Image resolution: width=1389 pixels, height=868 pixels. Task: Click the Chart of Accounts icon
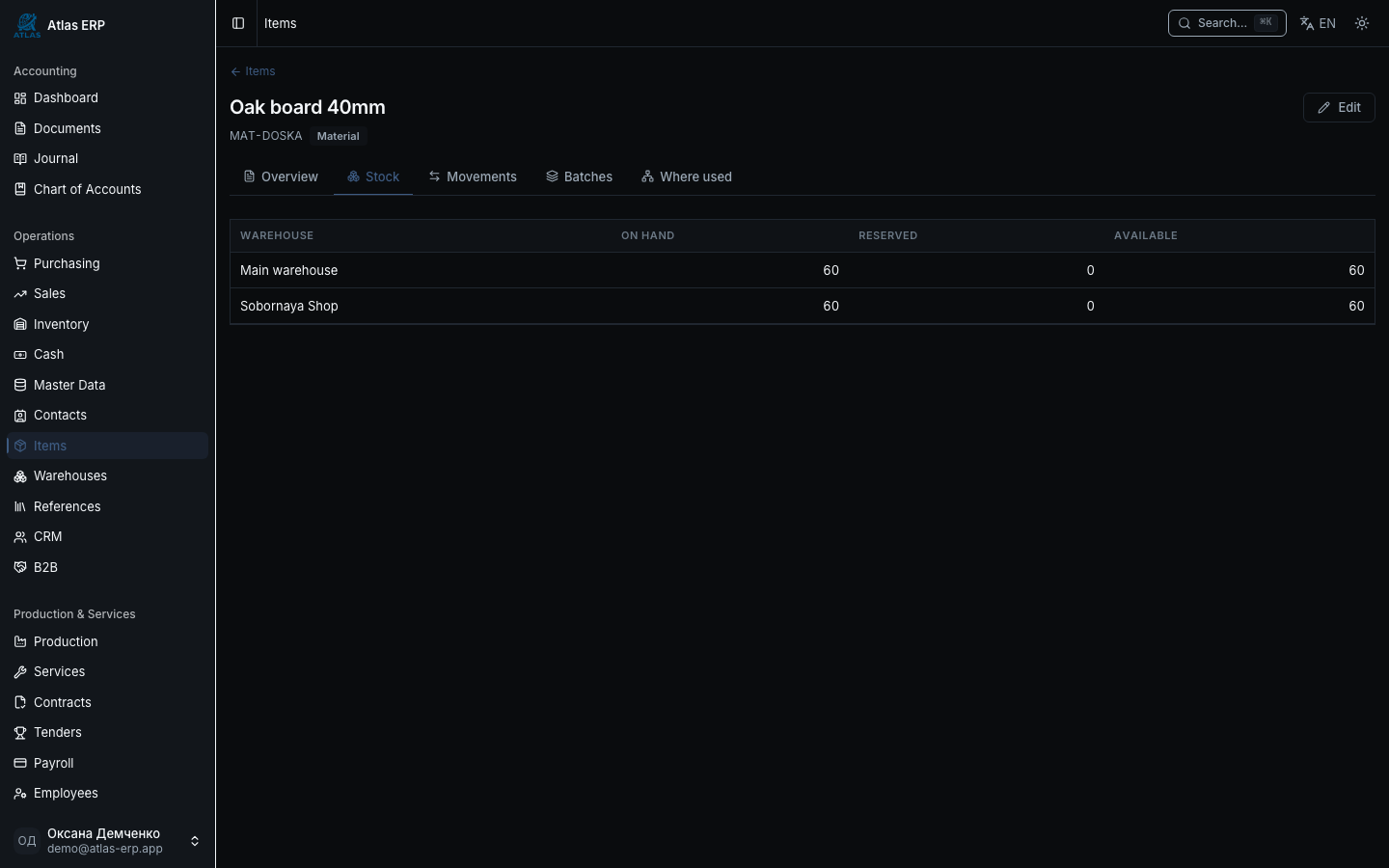20,189
